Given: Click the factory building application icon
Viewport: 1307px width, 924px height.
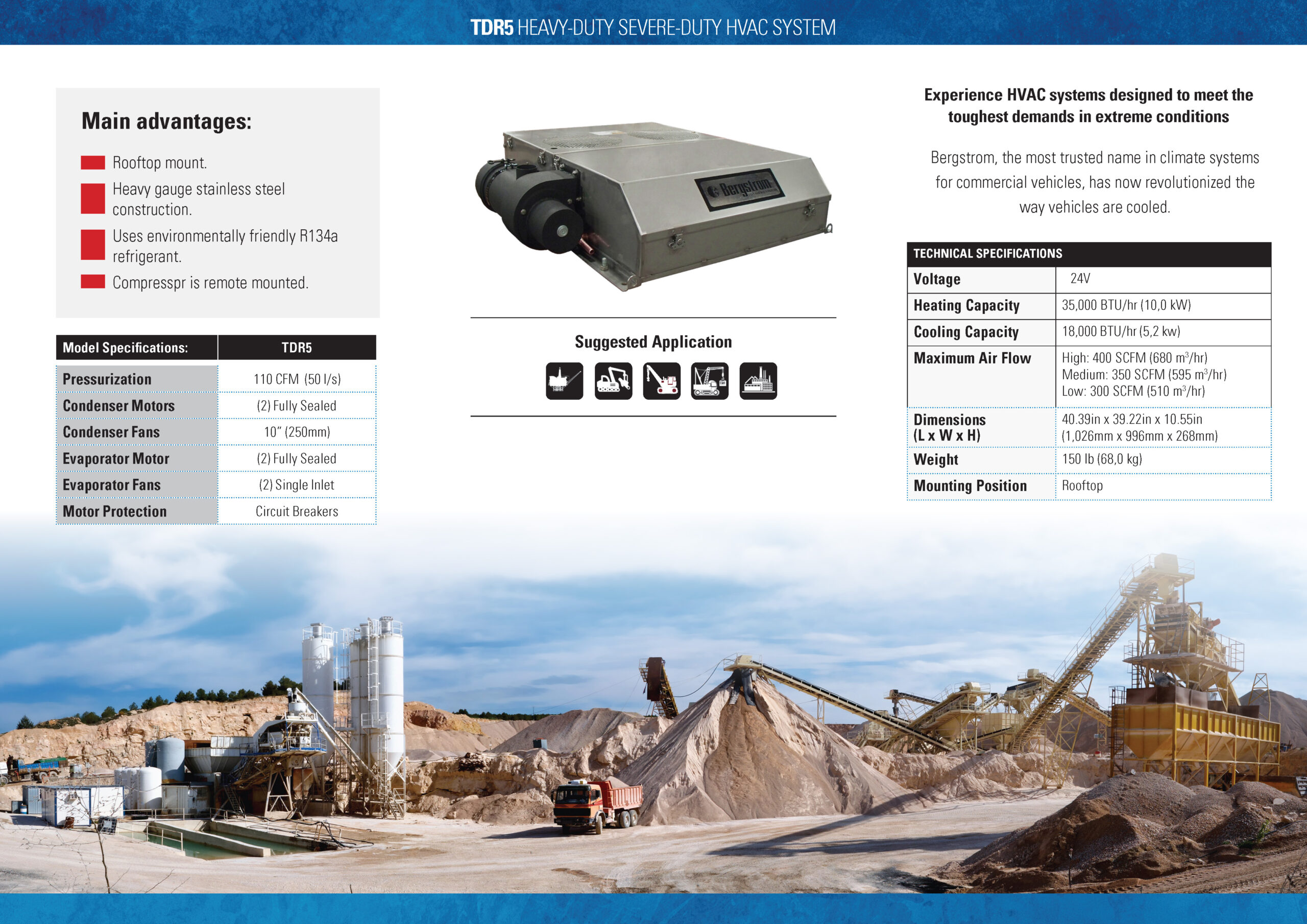Looking at the screenshot, I should 758,381.
